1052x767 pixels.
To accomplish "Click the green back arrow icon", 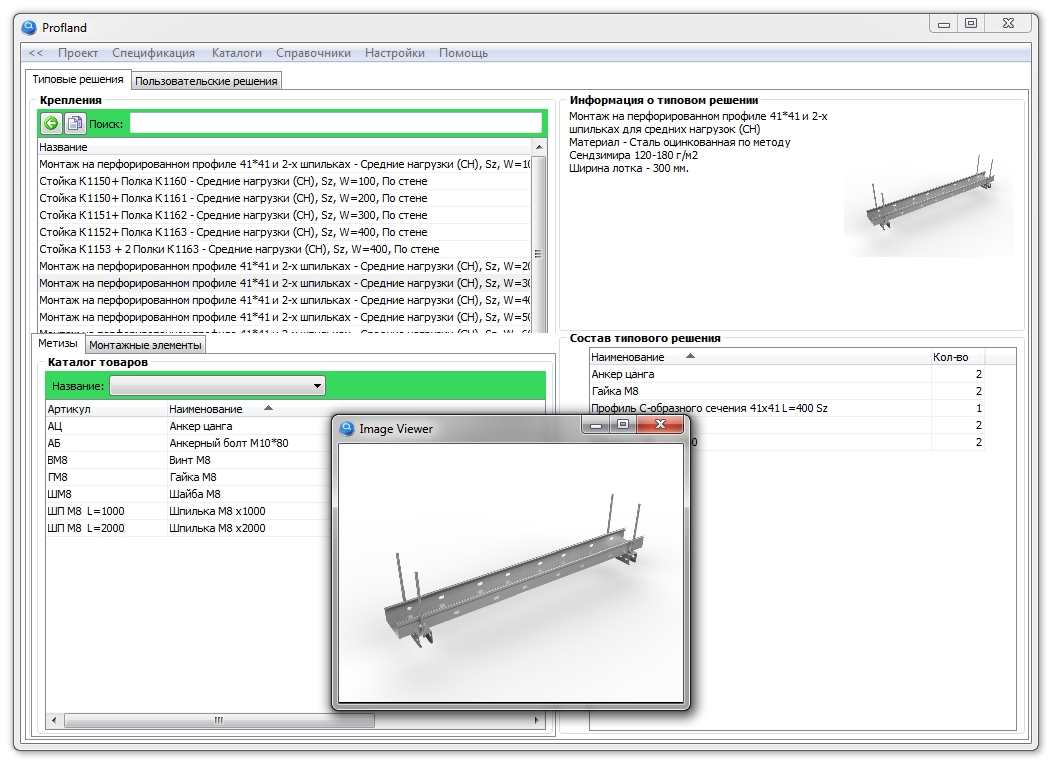I will (51, 123).
